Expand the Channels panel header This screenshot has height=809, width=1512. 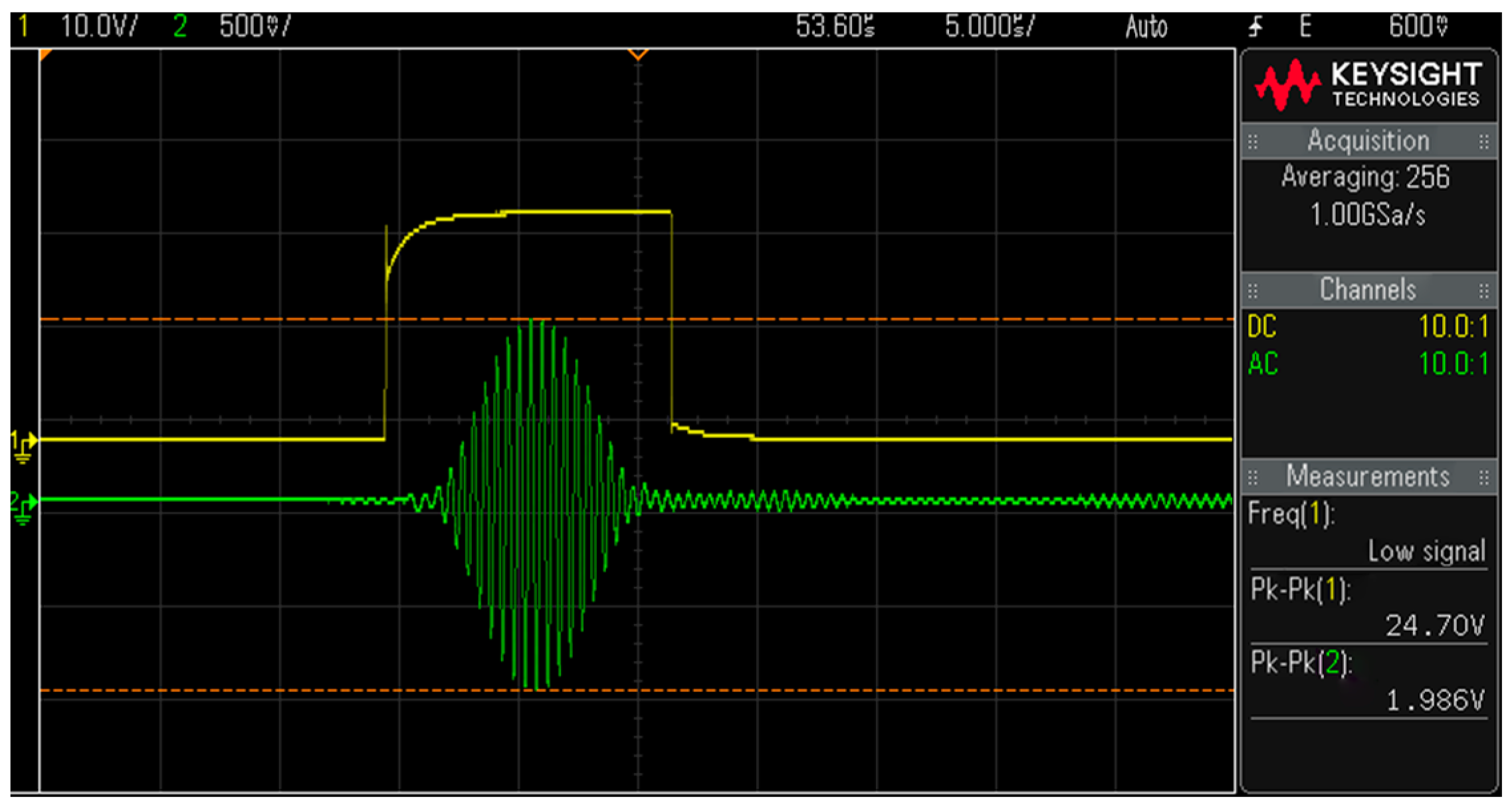[x=1368, y=290]
